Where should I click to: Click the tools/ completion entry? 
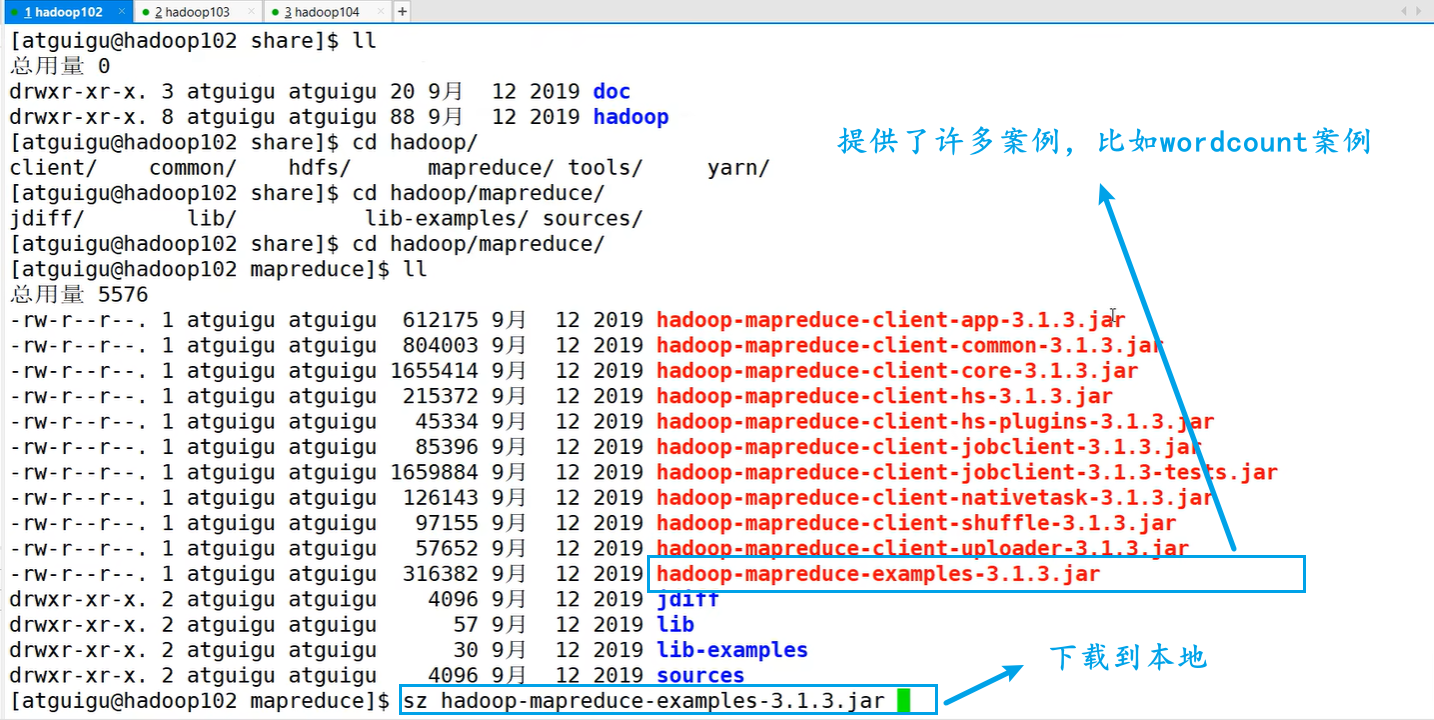pos(606,168)
